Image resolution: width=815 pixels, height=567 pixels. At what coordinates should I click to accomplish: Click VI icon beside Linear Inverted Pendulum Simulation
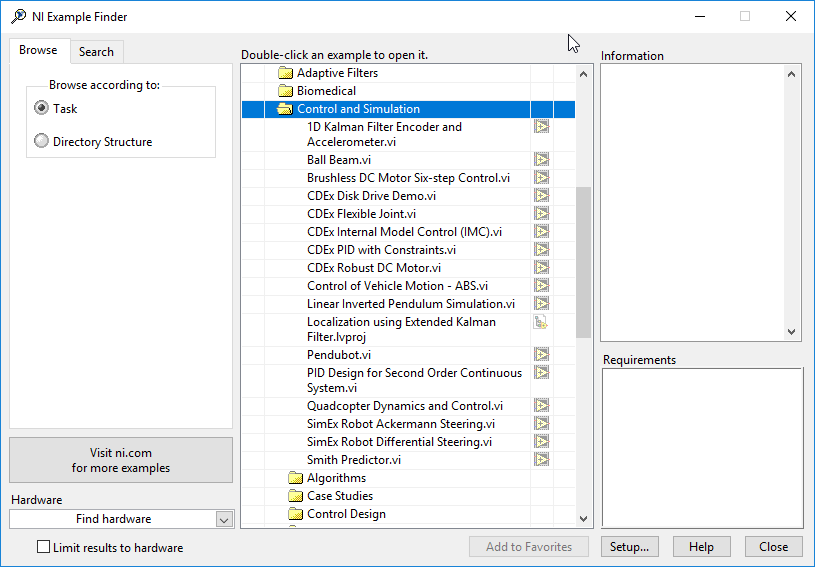point(541,304)
